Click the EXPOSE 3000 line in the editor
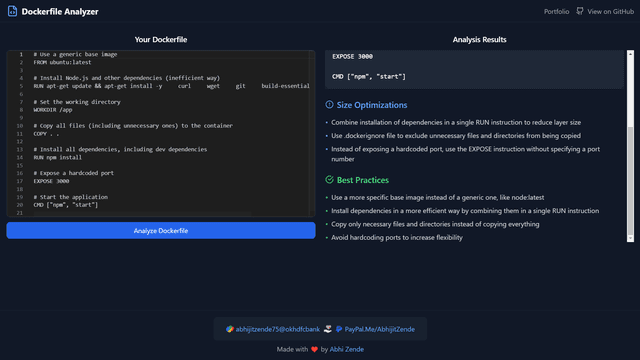The image size is (640, 360). [x=51, y=181]
